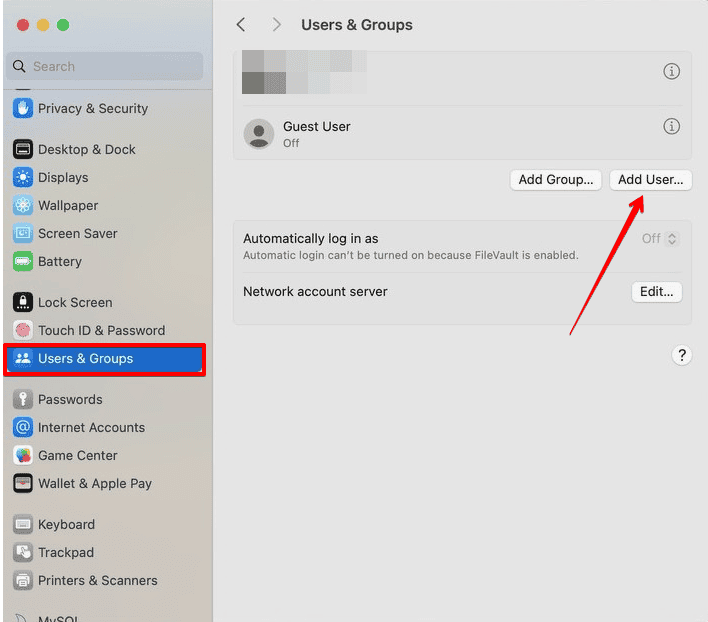This screenshot has height=622, width=708.
Task: Select the Keyboard icon
Action: pos(23,525)
